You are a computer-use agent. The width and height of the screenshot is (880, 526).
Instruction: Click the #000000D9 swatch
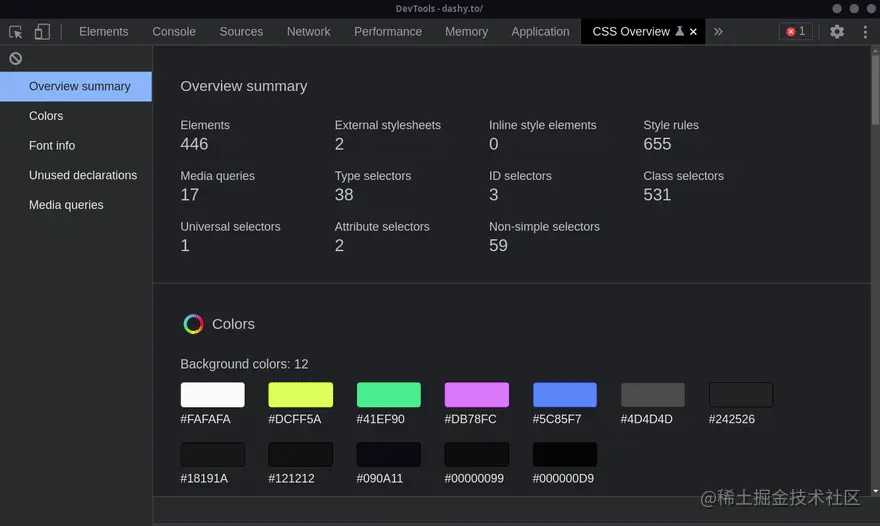pyautogui.click(x=565, y=454)
